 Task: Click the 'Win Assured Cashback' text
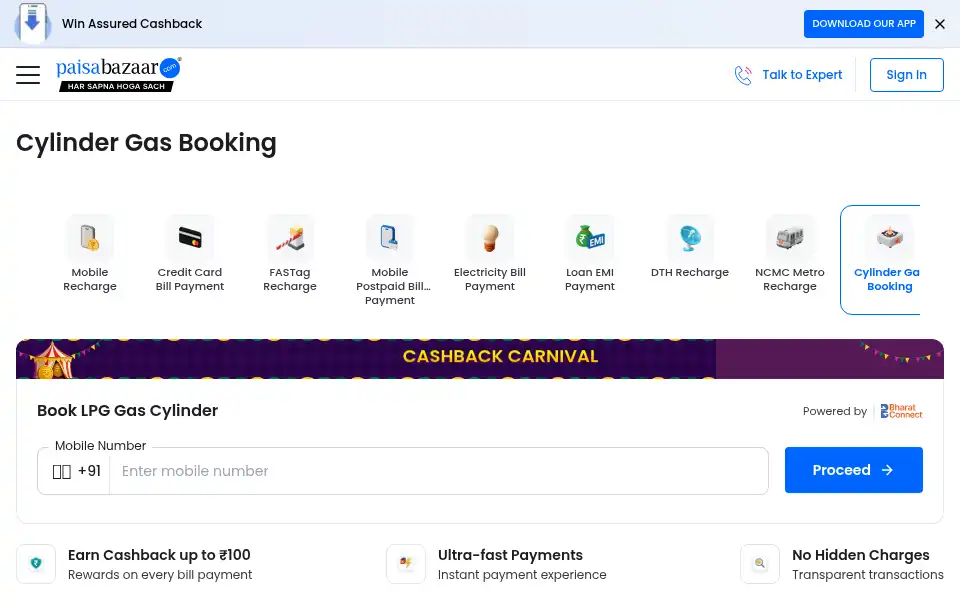pos(132,24)
